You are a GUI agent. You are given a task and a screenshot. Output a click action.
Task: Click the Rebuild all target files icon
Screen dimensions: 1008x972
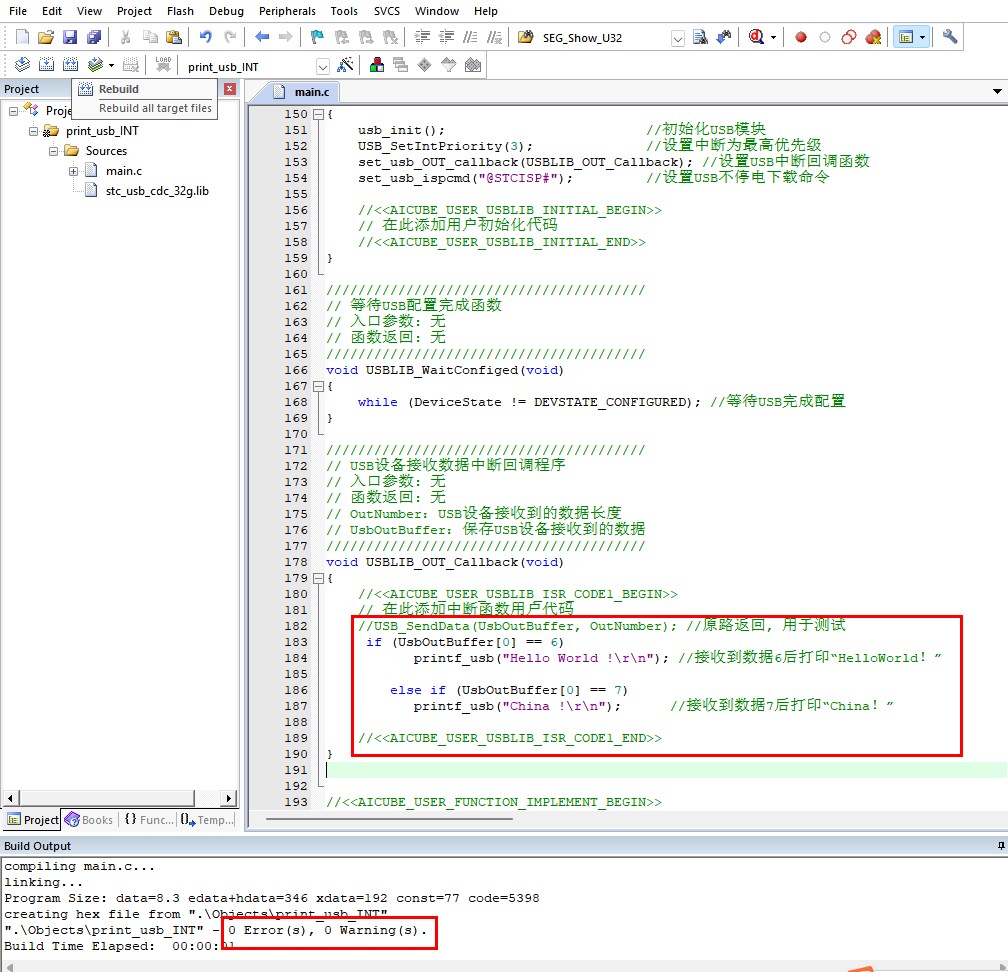click(x=70, y=64)
